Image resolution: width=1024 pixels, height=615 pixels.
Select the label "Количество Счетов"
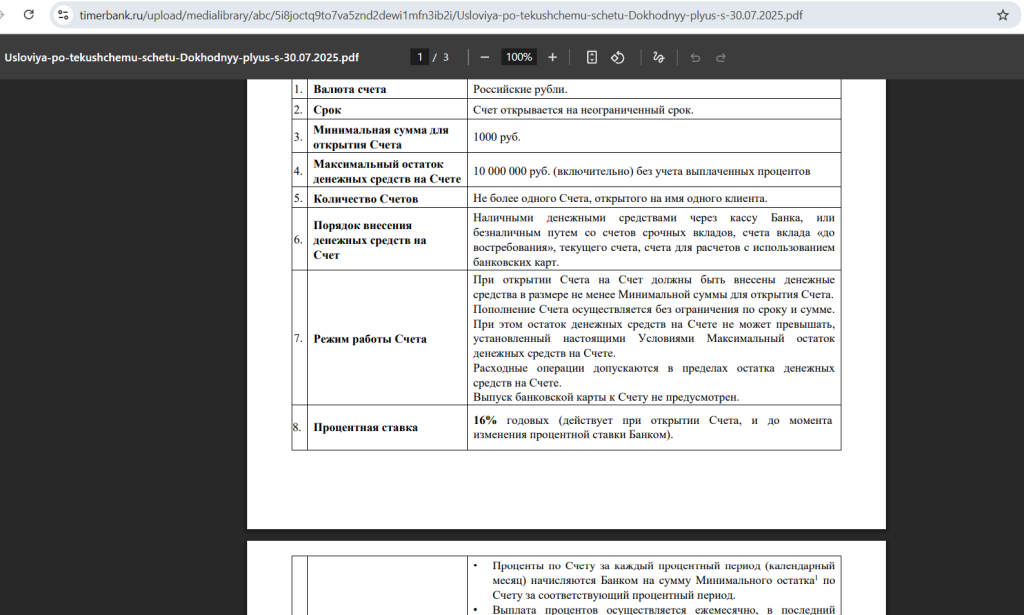point(365,198)
